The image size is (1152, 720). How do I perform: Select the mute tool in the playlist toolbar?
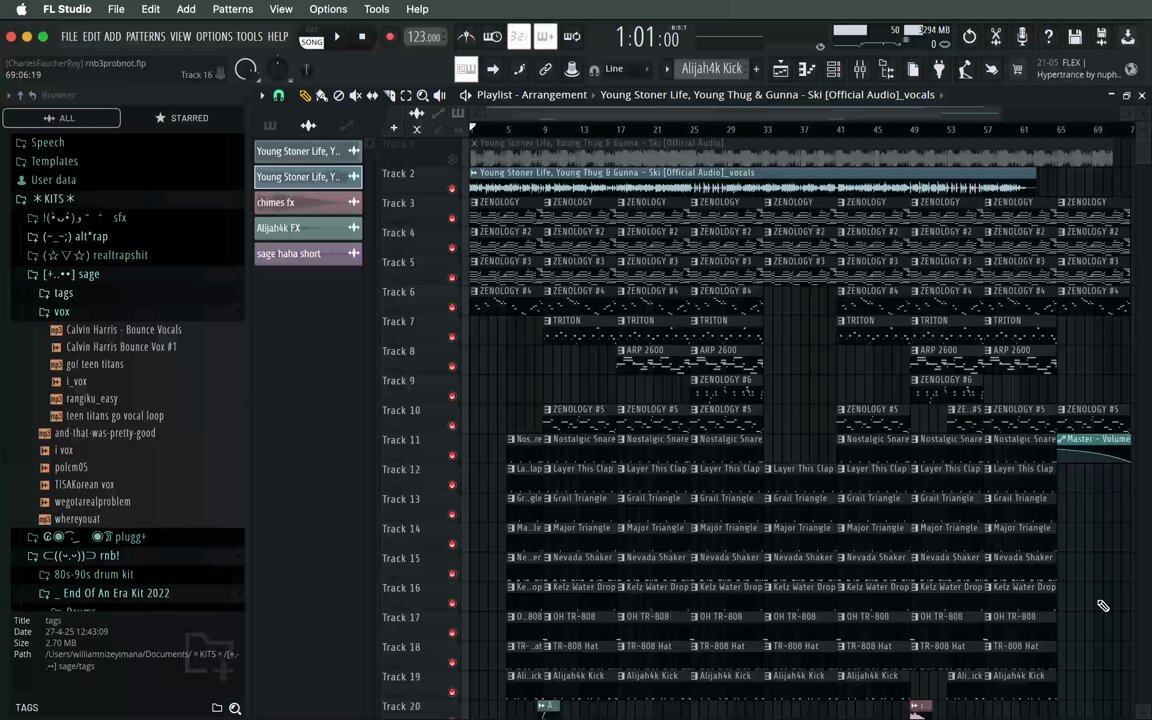pyautogui.click(x=356, y=96)
